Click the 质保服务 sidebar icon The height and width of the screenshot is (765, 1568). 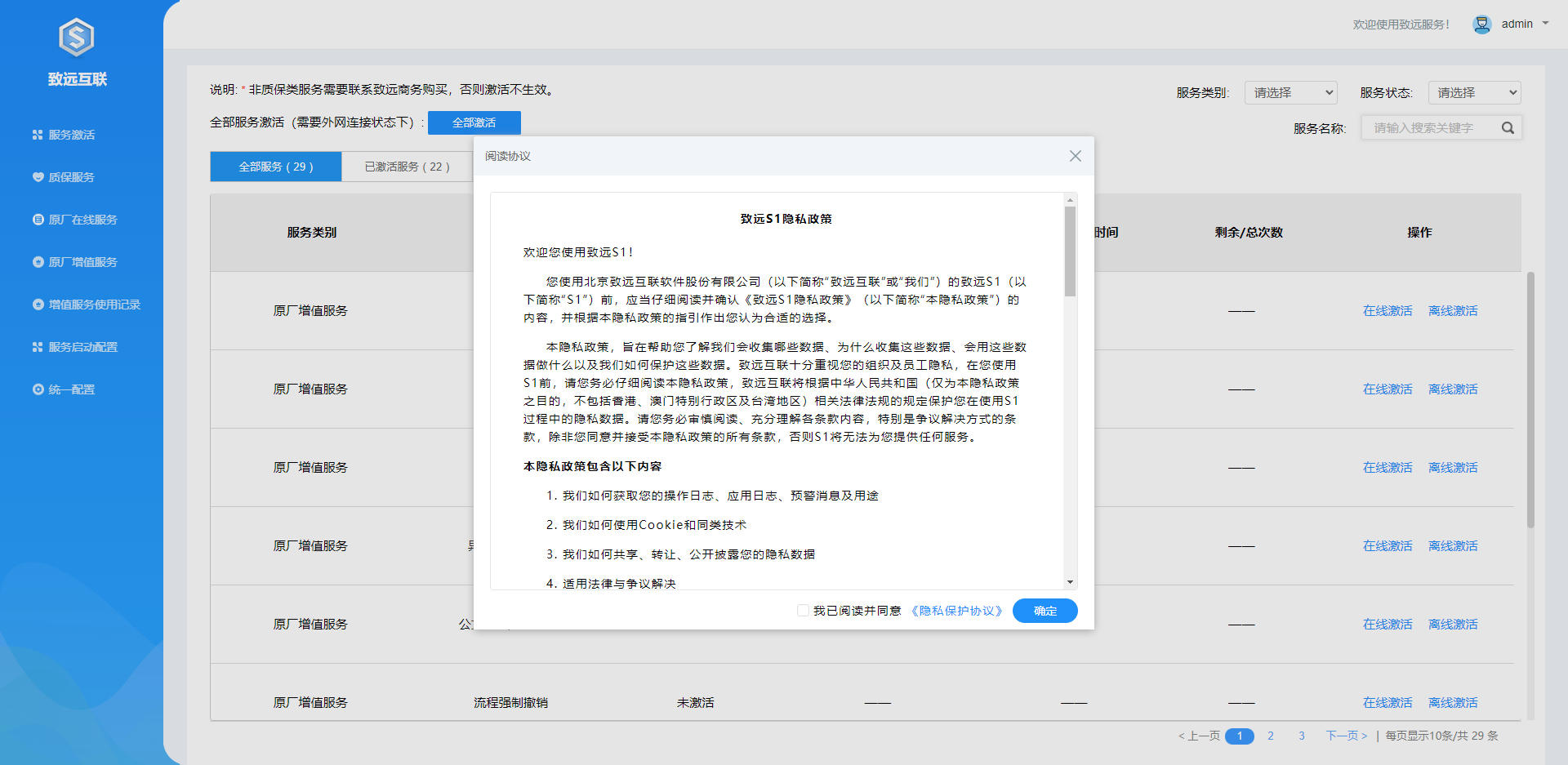click(x=38, y=177)
